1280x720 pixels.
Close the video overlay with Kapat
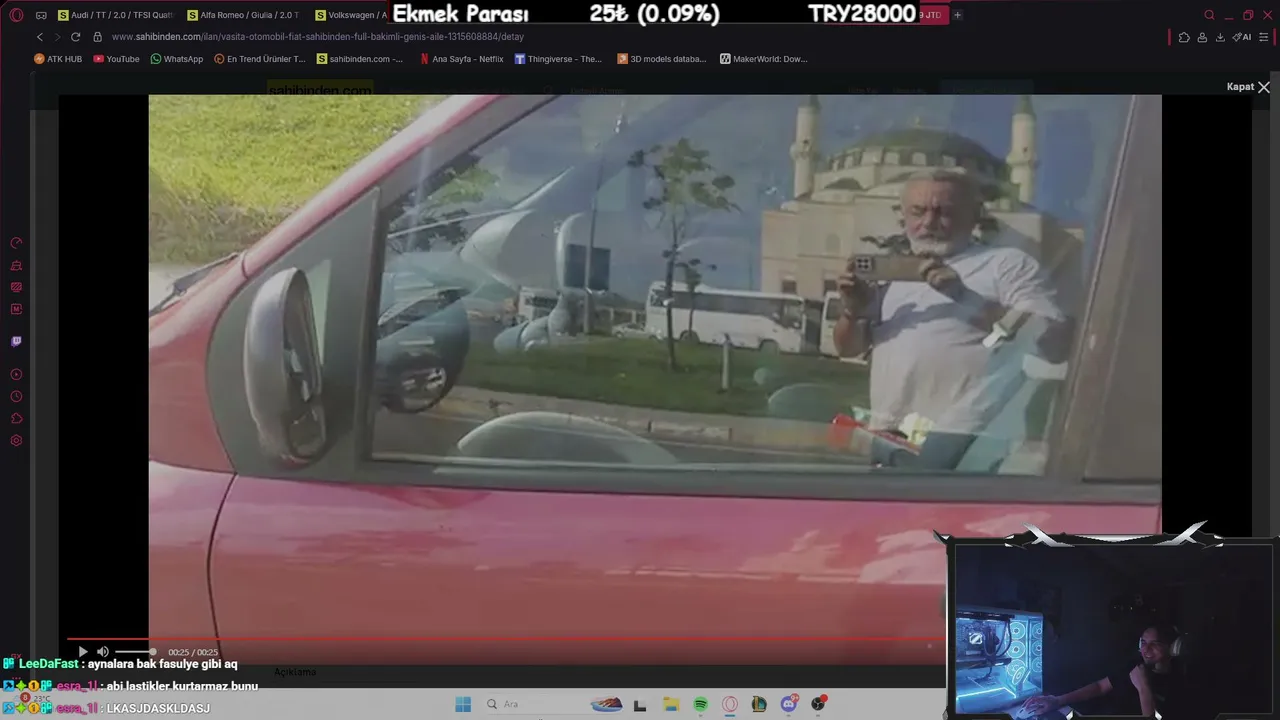click(x=1248, y=87)
